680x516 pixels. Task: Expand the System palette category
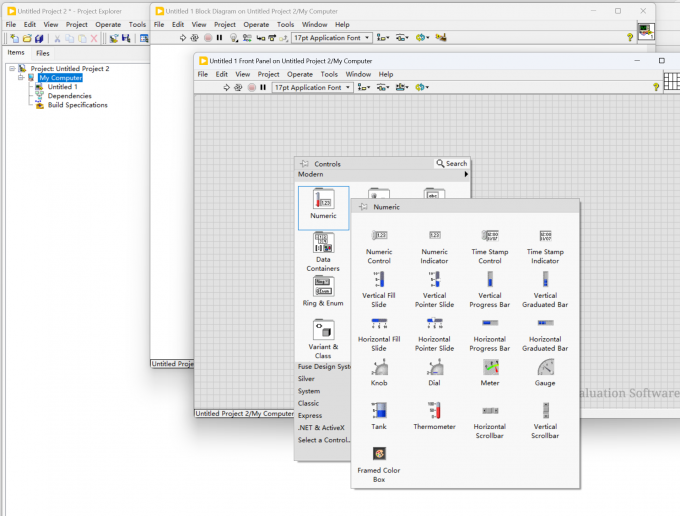(x=309, y=391)
